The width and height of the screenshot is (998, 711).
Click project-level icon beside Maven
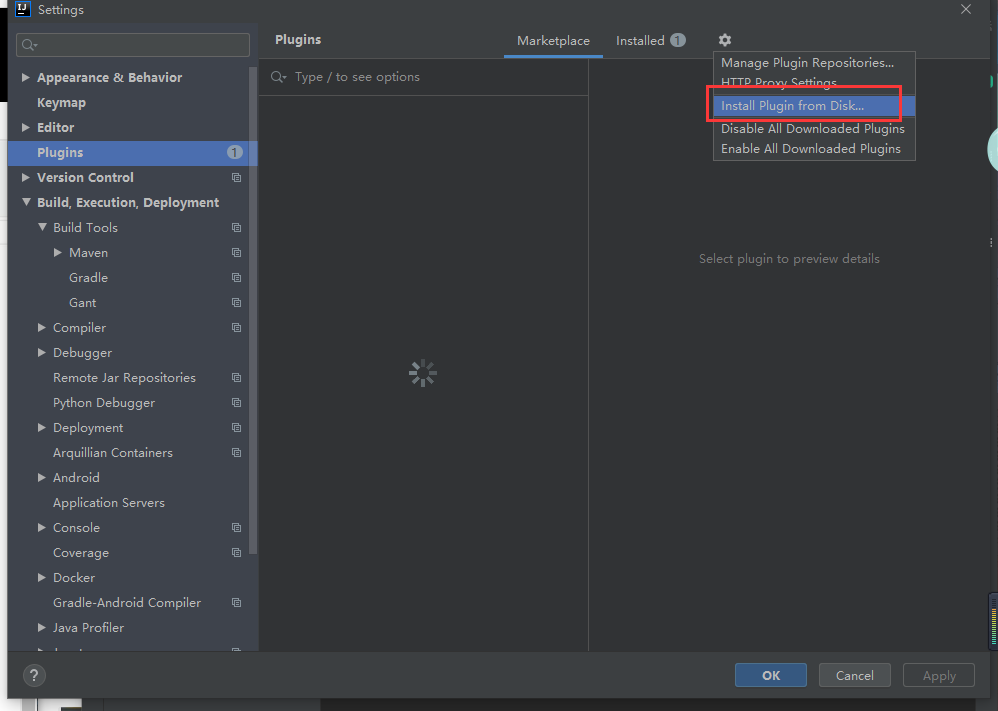click(x=236, y=253)
